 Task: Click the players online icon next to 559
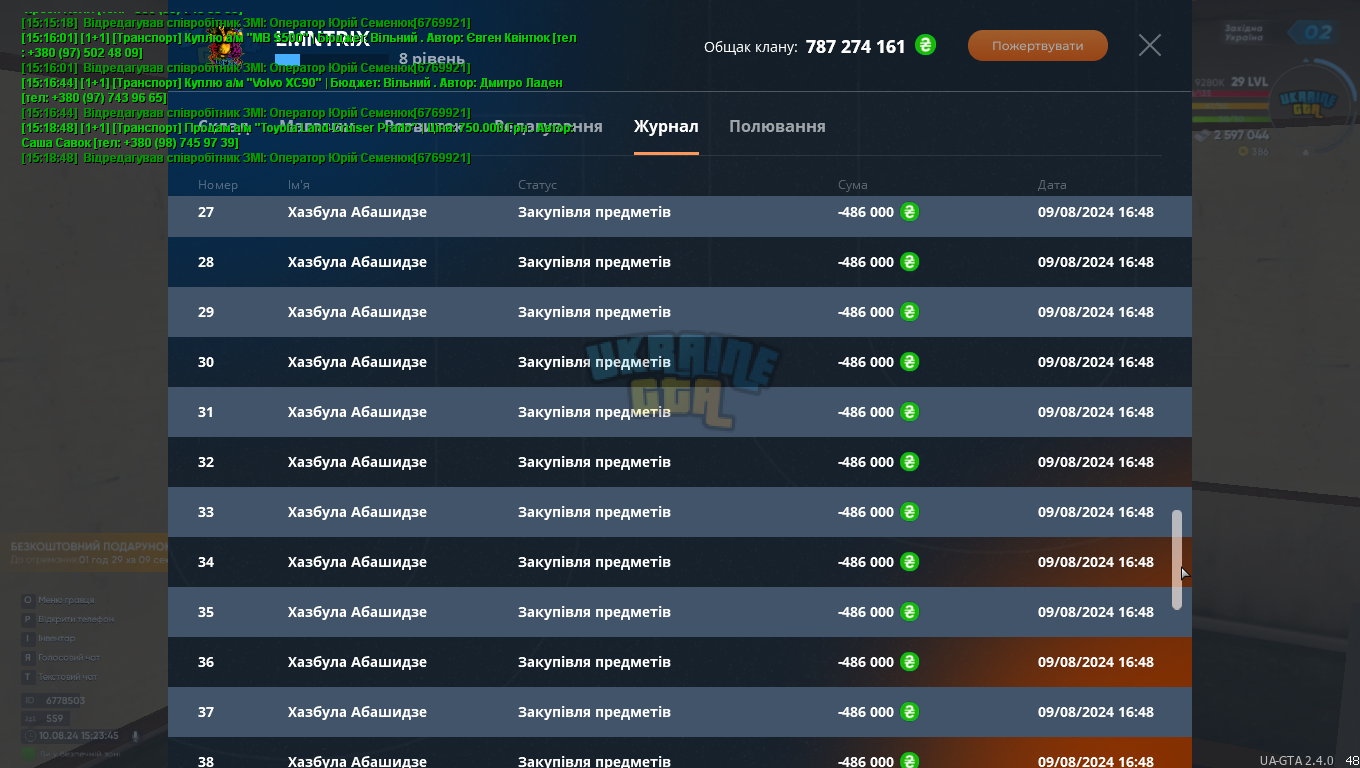click(x=29, y=718)
